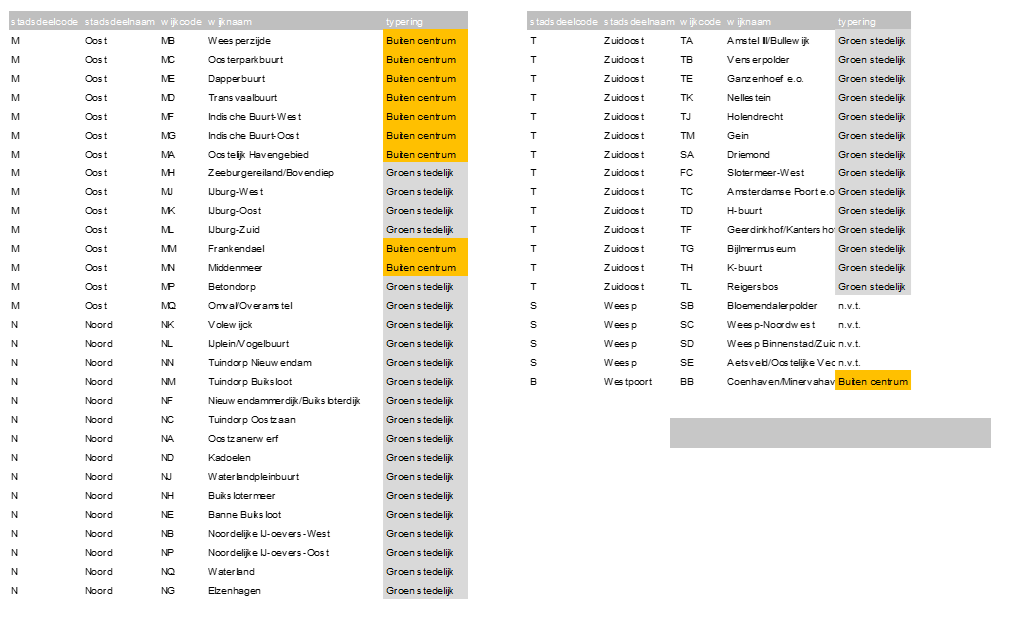Click the Noordelijke IJ-oevers-West cell

click(268, 534)
